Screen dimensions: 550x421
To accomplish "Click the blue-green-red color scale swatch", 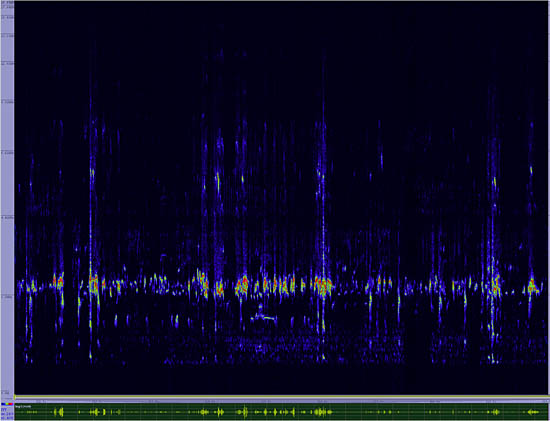I will coord(7,405).
